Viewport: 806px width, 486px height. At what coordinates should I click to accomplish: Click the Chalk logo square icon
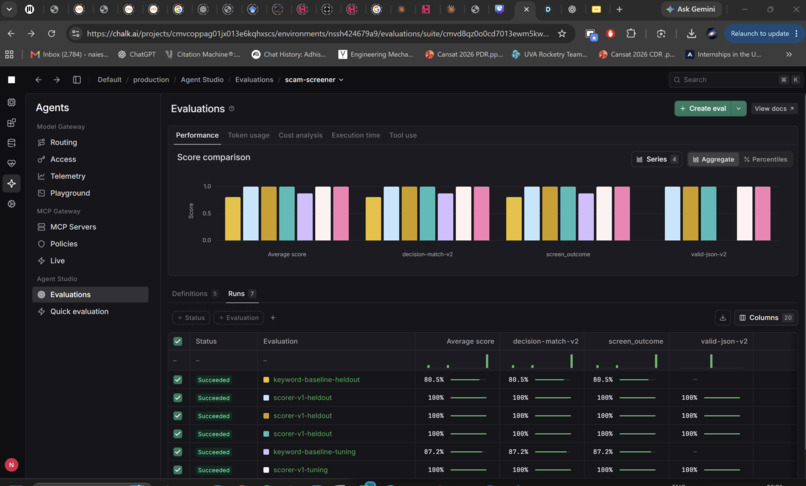coord(11,80)
